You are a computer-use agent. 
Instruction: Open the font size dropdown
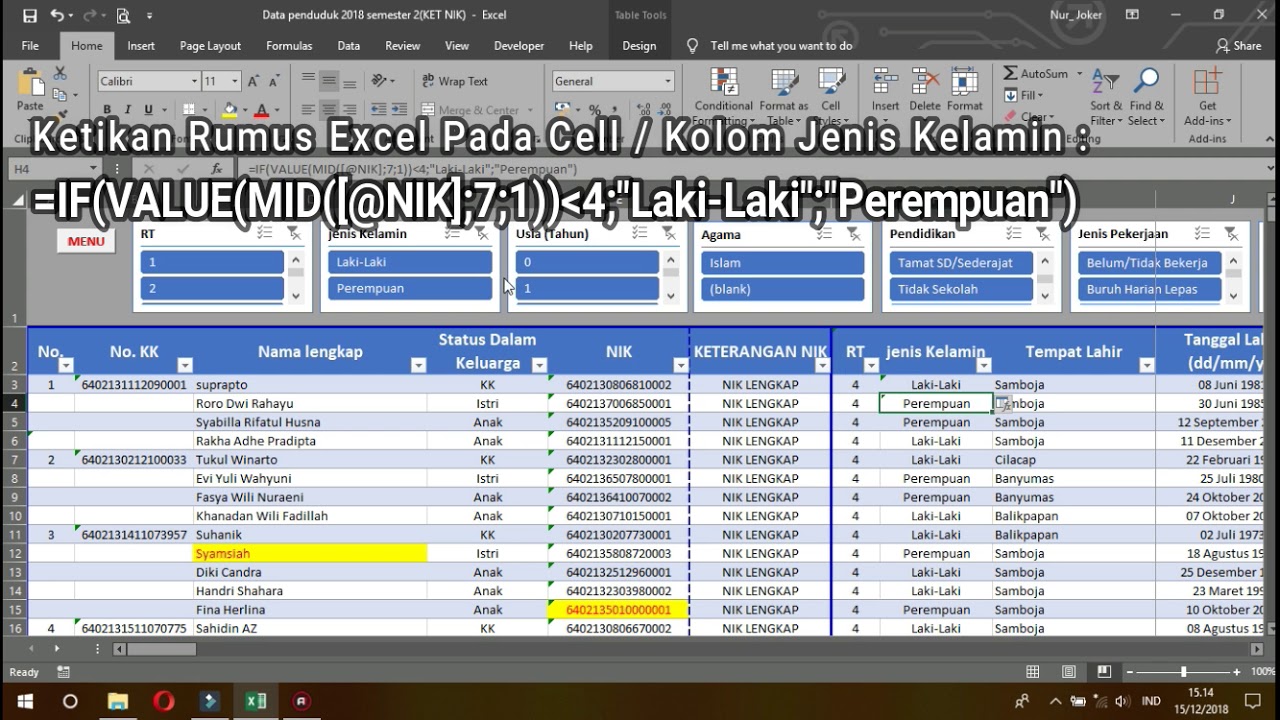(x=235, y=81)
